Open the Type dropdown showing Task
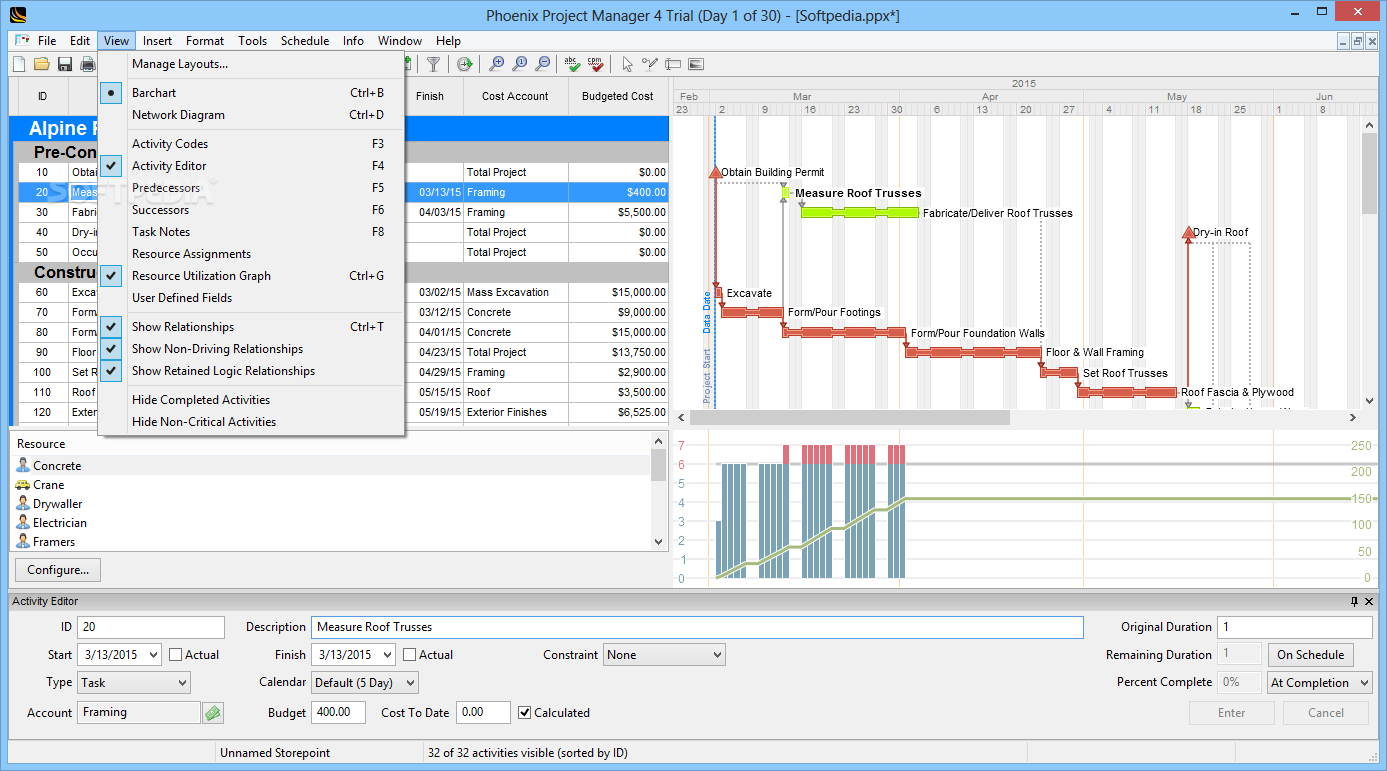This screenshot has width=1387, height=771. [x=133, y=683]
